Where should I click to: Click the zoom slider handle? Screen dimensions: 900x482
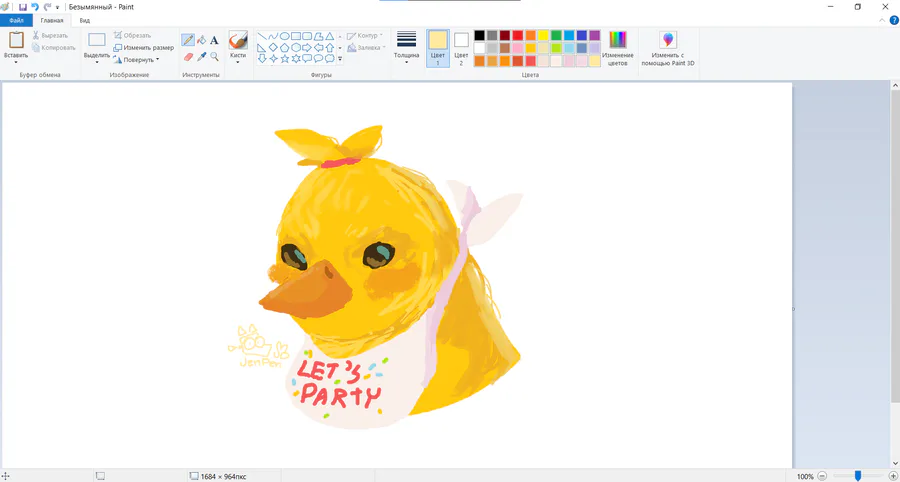point(858,476)
